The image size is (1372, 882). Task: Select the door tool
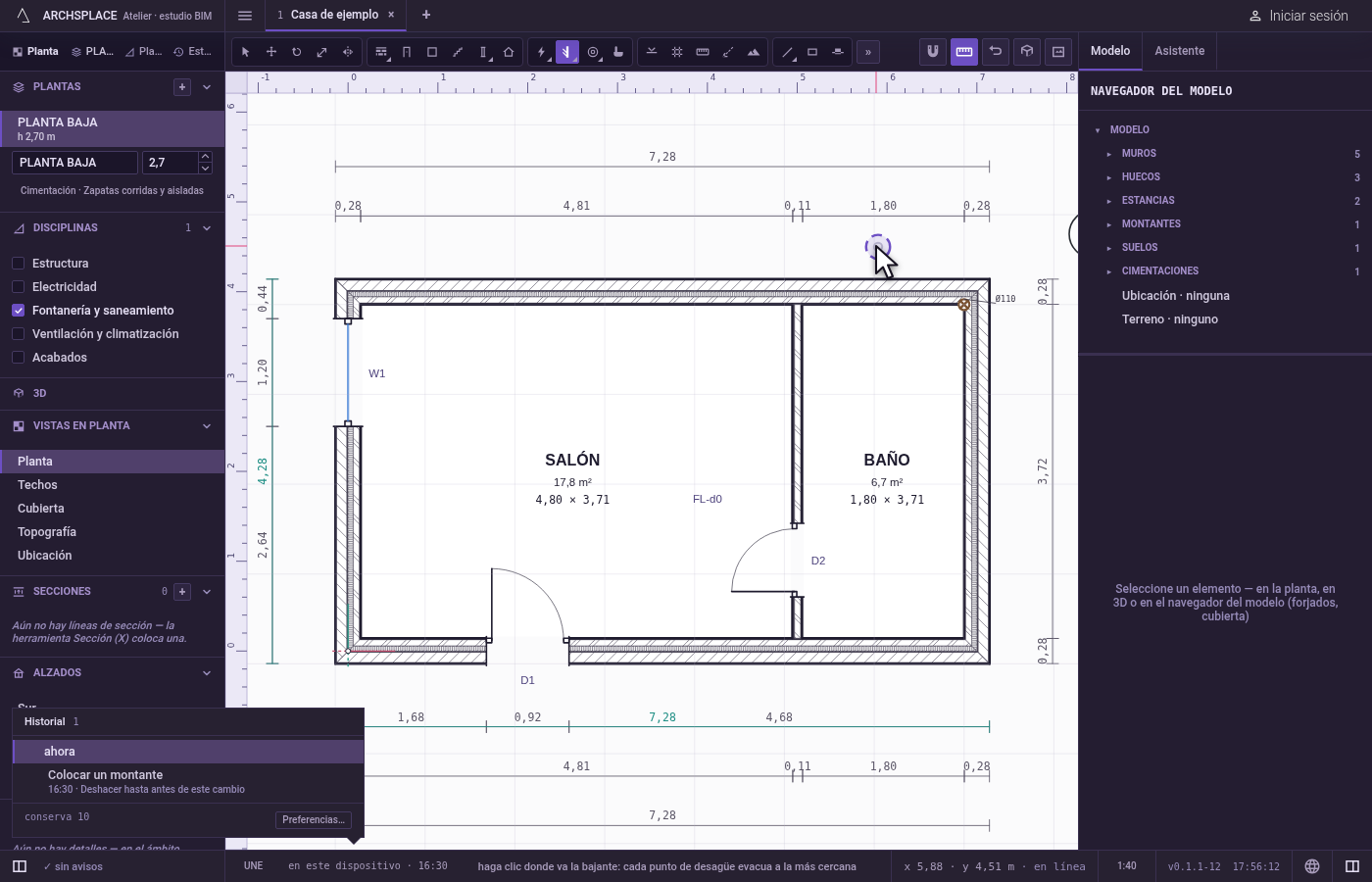(x=407, y=52)
